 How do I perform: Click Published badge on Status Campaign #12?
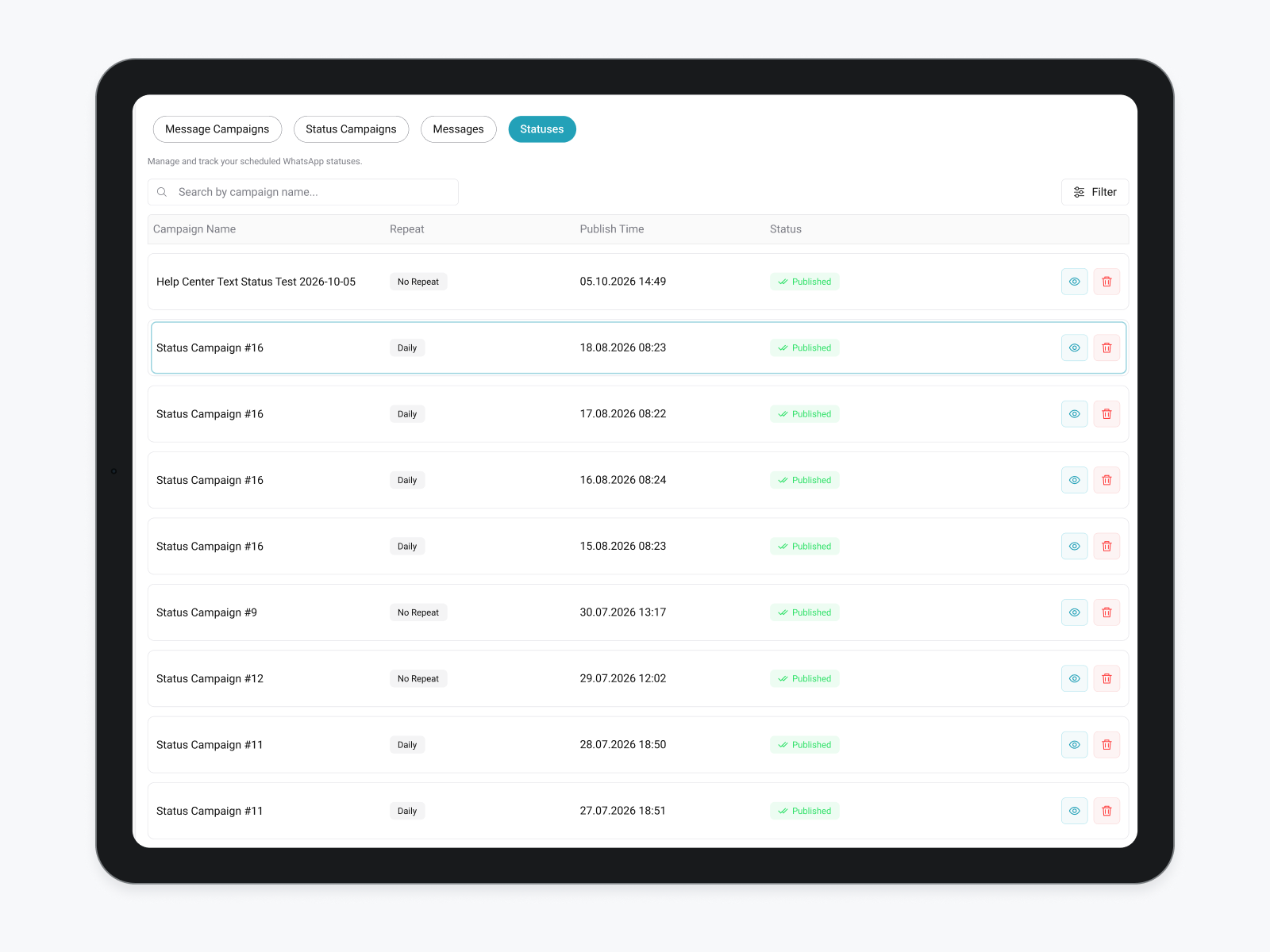coord(804,678)
